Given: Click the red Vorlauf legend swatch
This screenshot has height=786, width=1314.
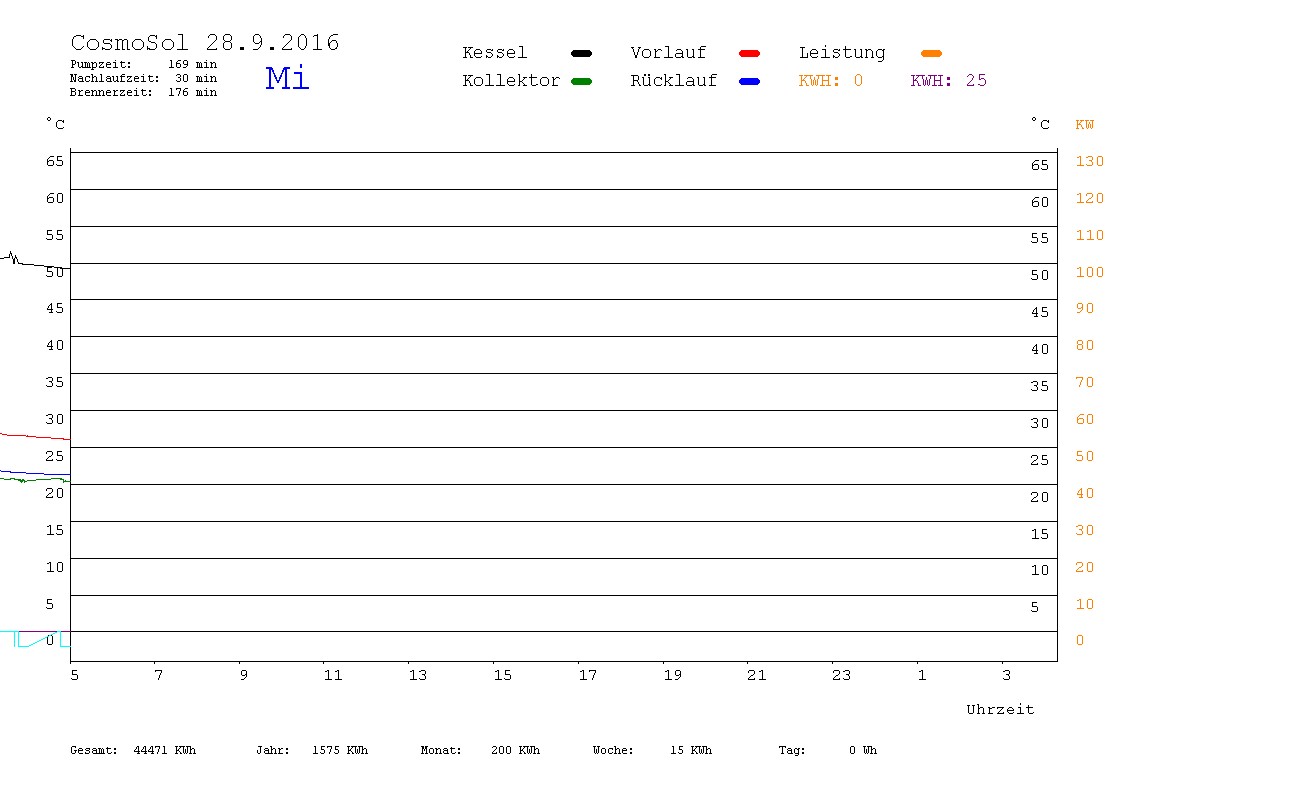Looking at the screenshot, I should pos(750,53).
